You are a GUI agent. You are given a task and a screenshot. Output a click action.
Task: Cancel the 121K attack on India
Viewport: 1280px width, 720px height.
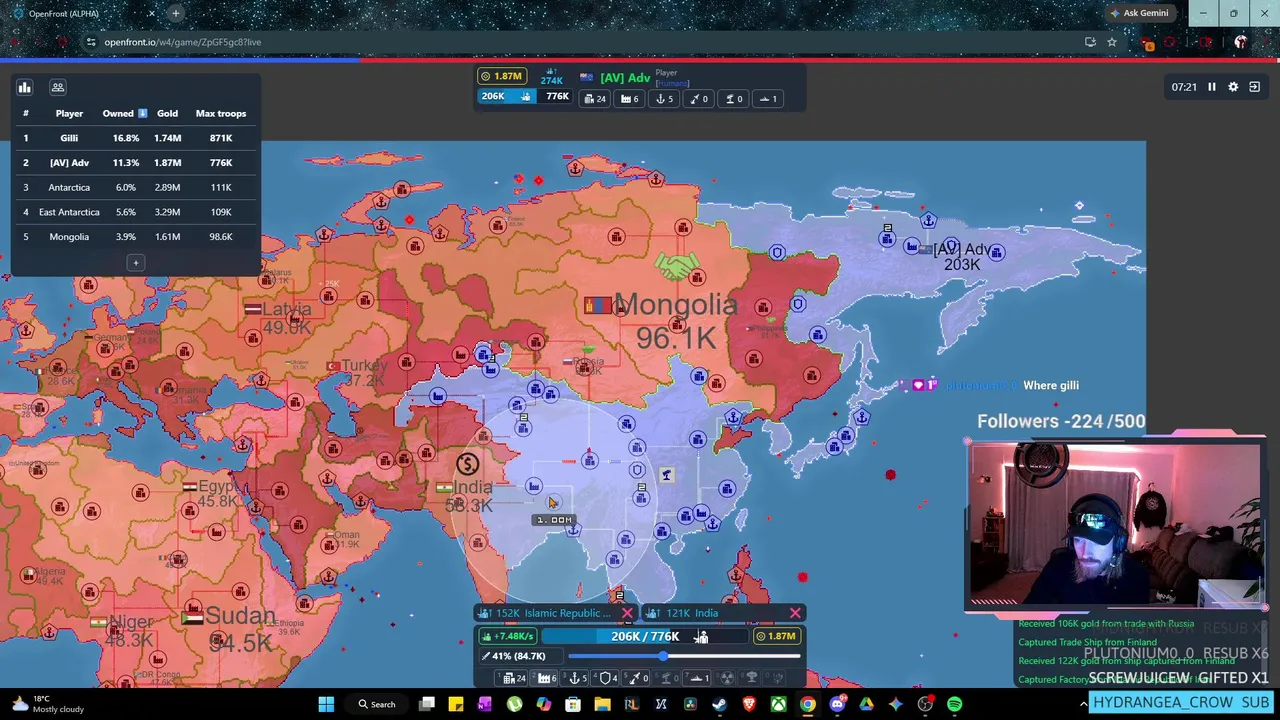pos(795,613)
